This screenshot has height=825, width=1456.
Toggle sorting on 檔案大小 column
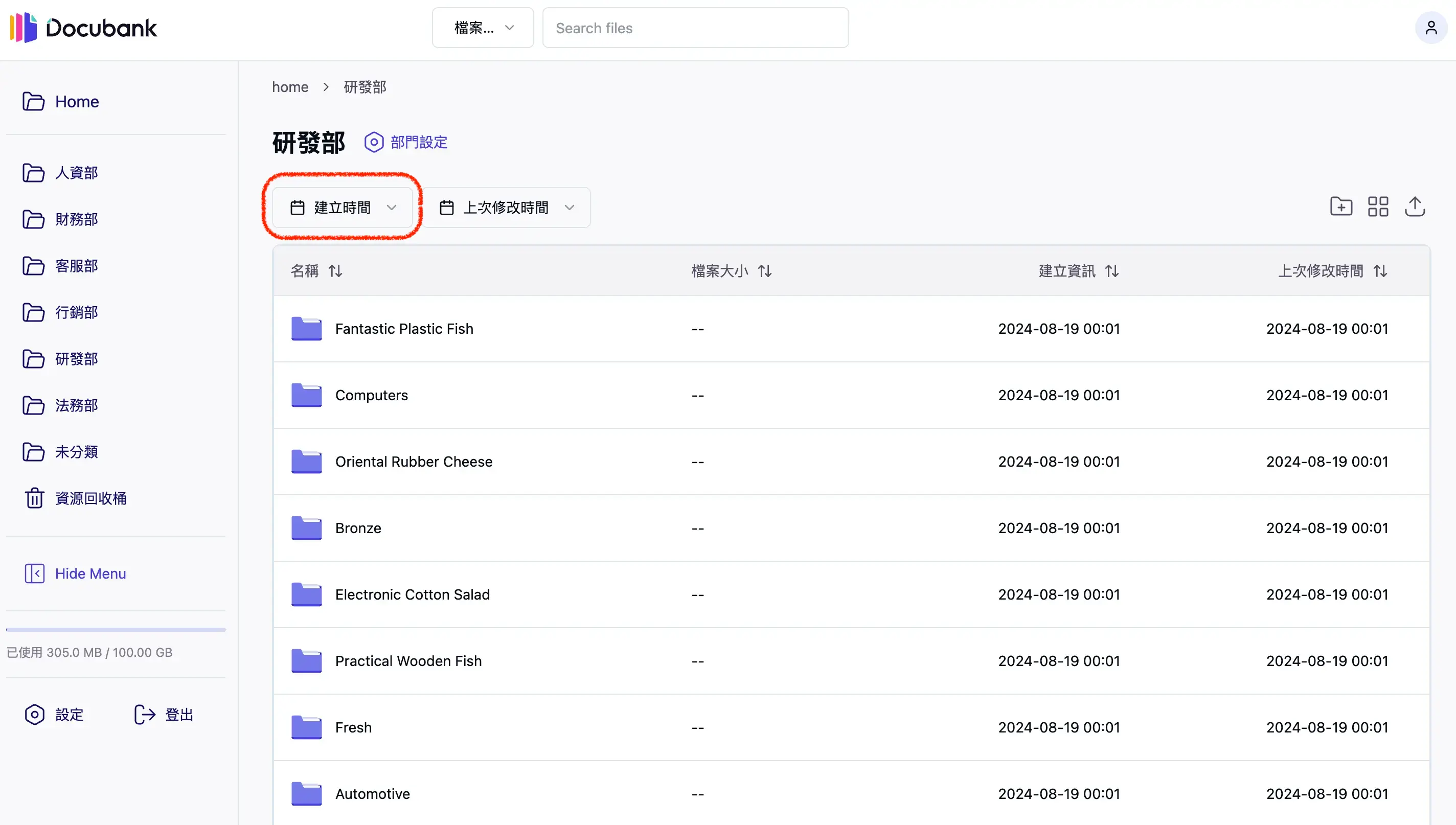click(764, 271)
